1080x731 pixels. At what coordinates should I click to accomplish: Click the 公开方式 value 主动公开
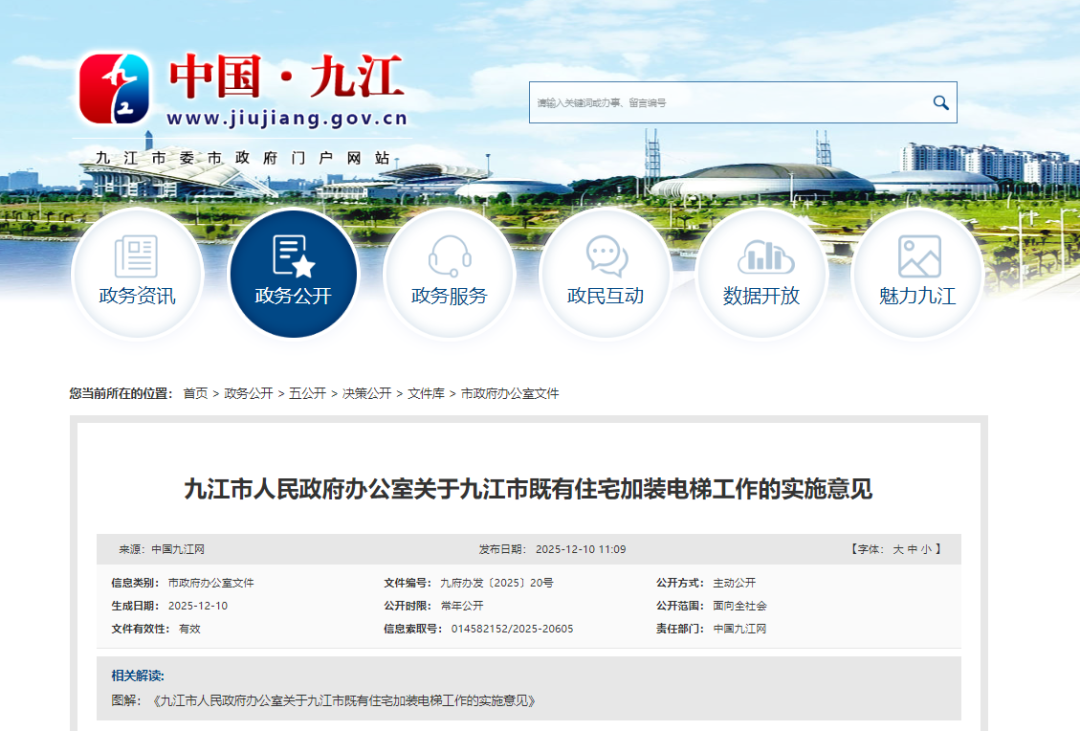734,583
